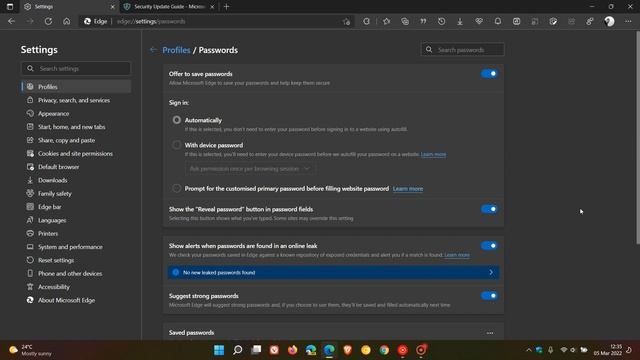Open the Windows Start menu
The width and height of the screenshot is (640, 360).
coord(219,350)
